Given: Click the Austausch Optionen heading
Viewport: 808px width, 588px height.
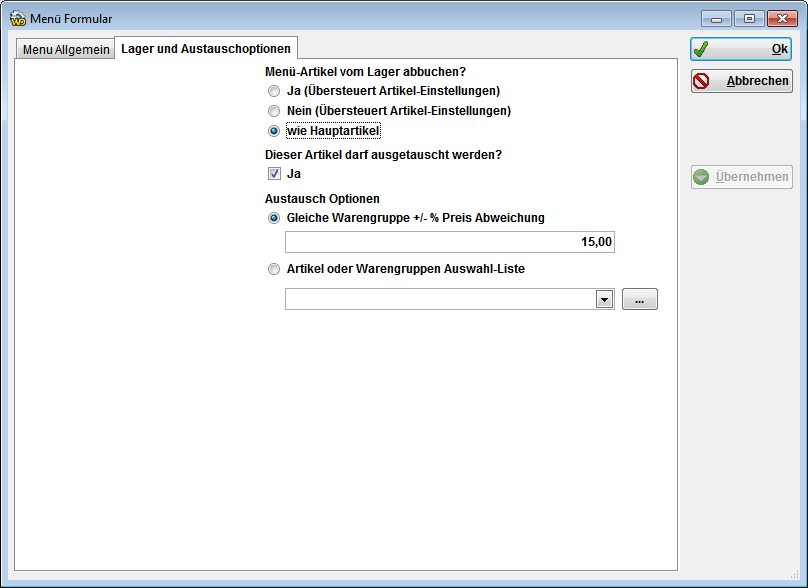Looking at the screenshot, I should tap(322, 198).
